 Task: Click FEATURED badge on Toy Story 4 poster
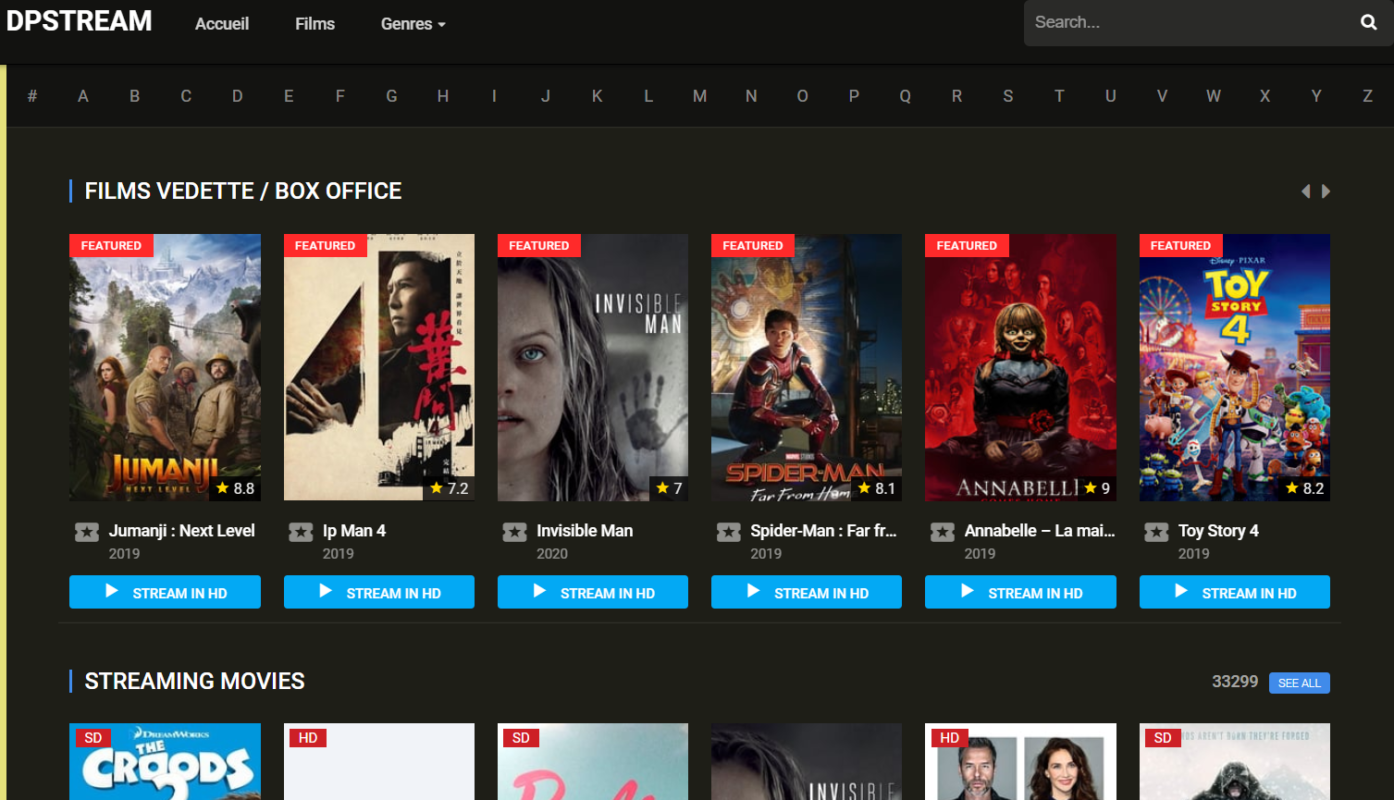pyautogui.click(x=1181, y=245)
